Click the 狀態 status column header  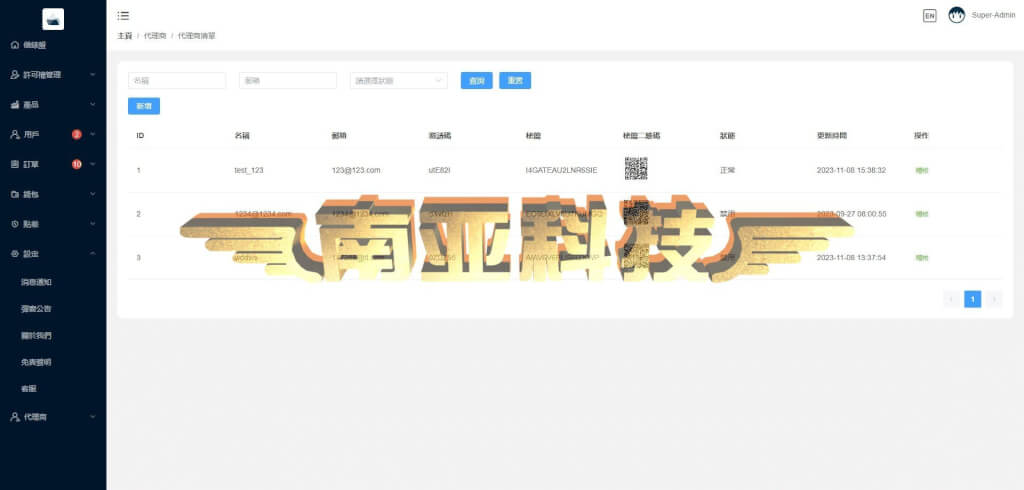(727, 136)
